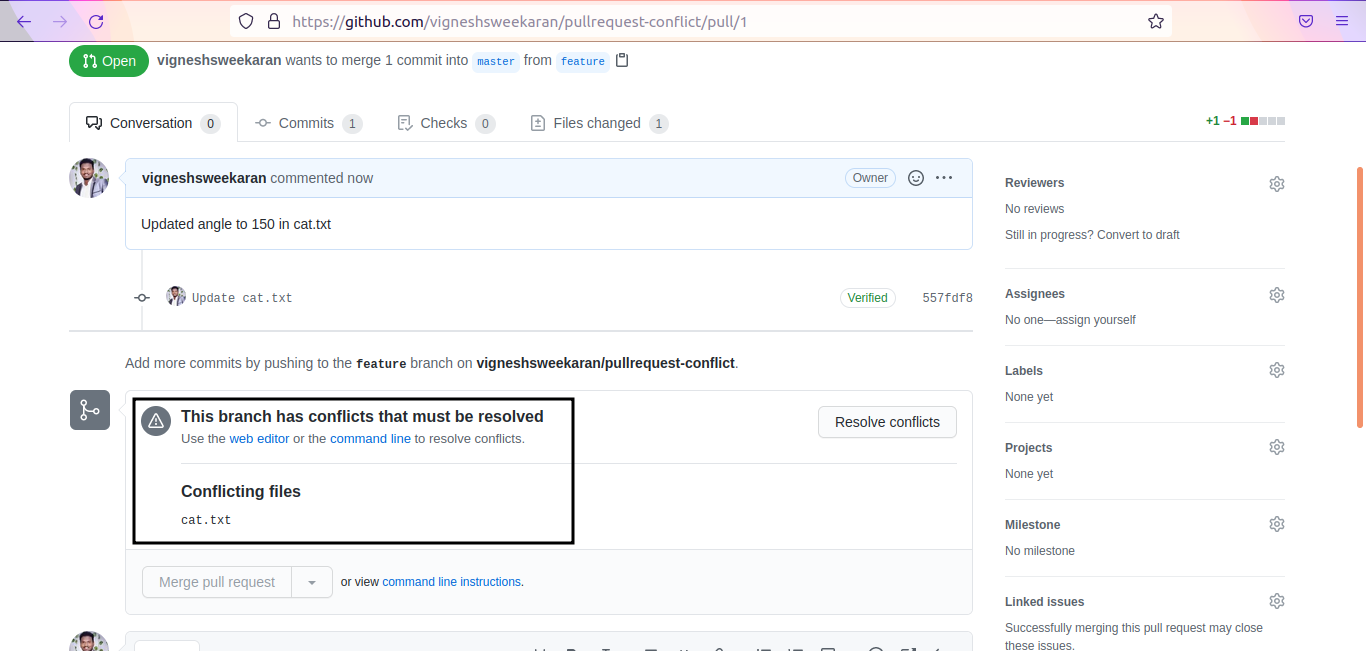
Task: Open the comment three-dot options menu
Action: coord(944,178)
